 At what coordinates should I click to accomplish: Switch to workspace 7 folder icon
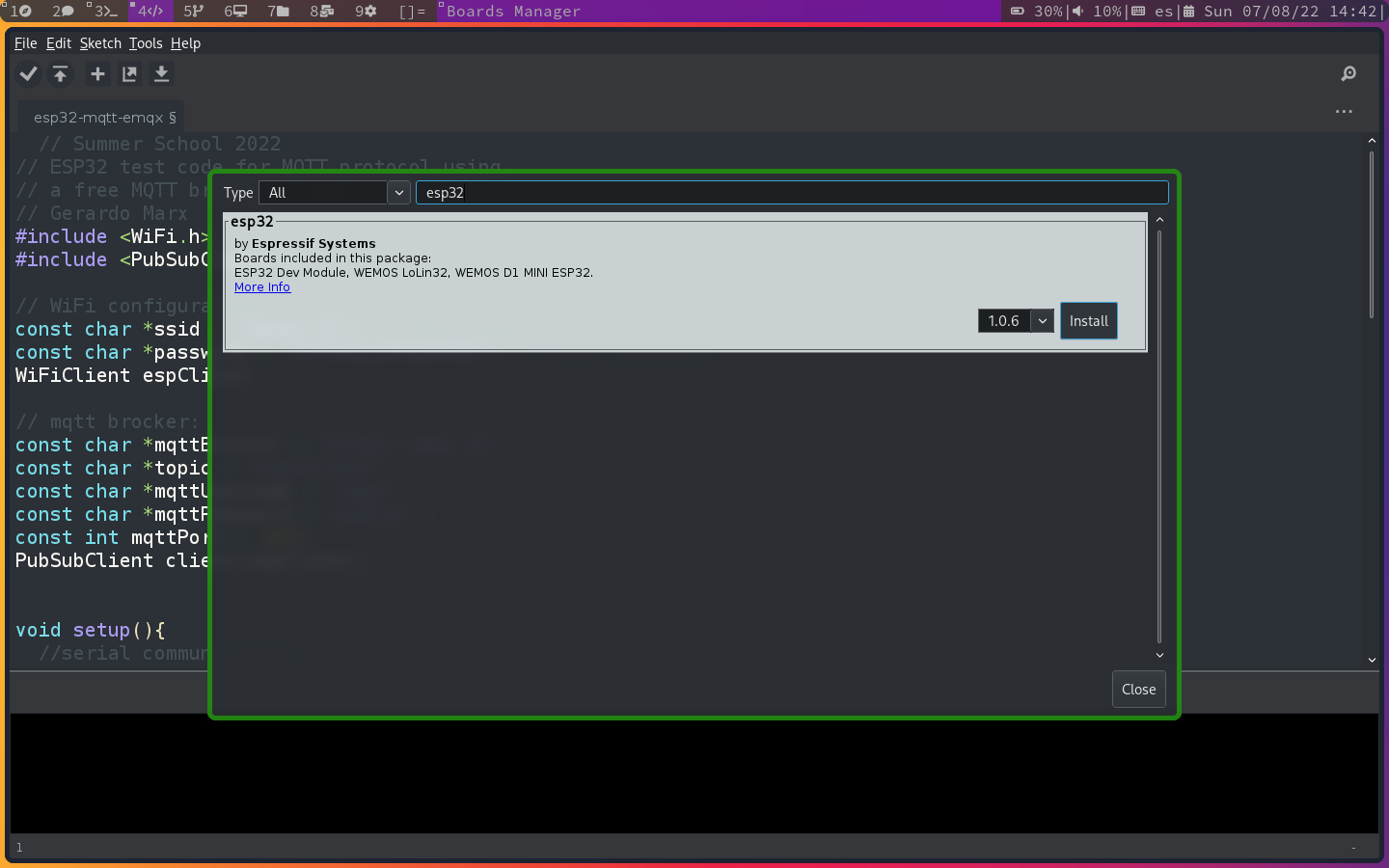(278, 12)
